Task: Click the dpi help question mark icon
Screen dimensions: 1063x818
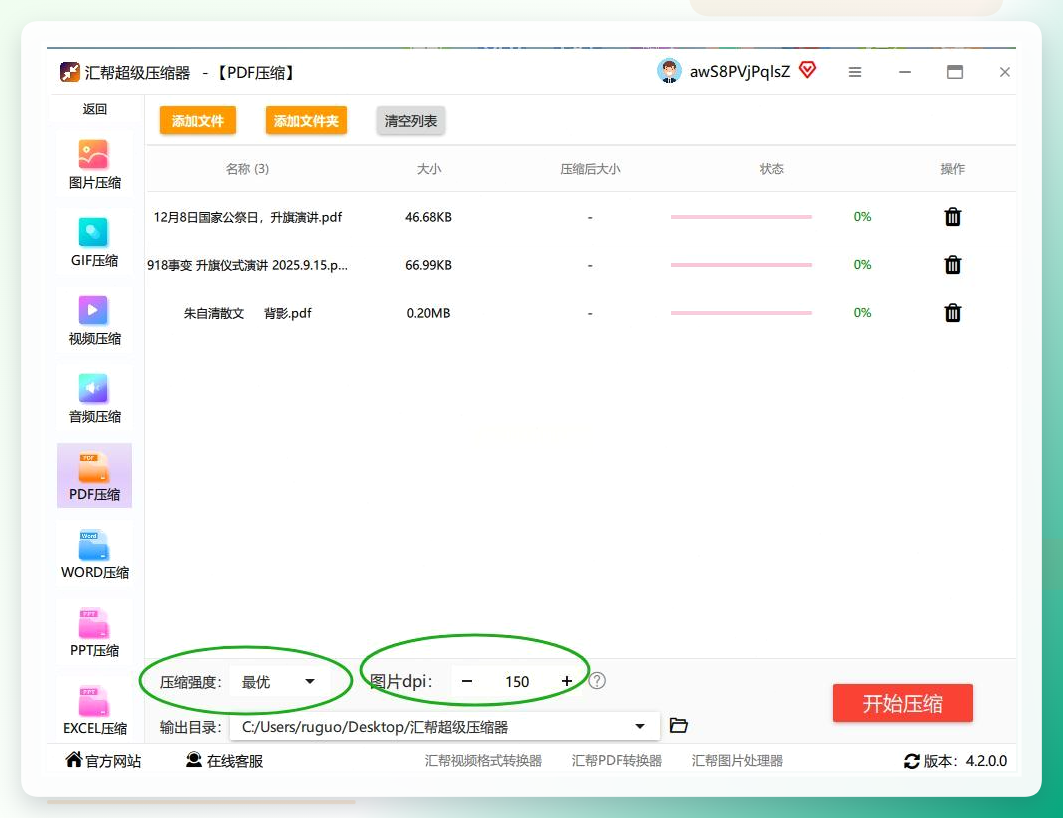Action: [597, 680]
